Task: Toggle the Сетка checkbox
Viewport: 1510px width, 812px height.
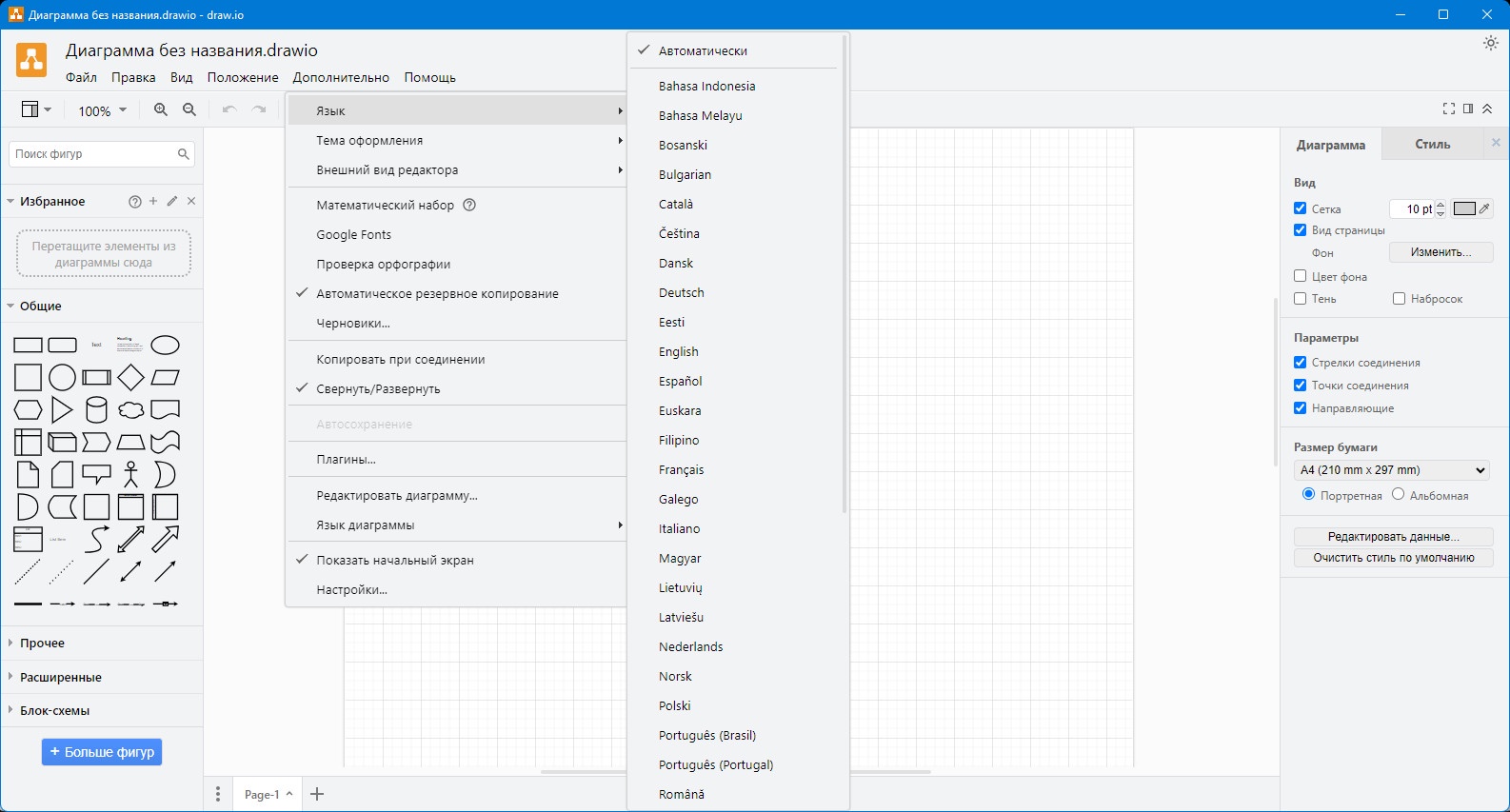Action: pos(1300,208)
